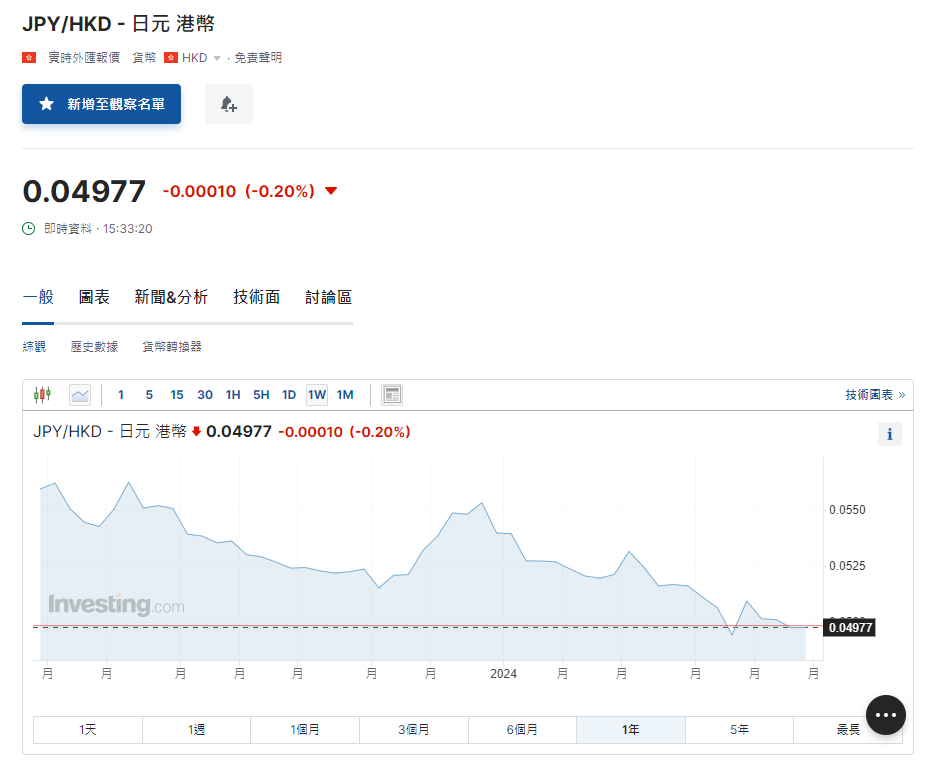Create a price alert with bell icon

tap(228, 104)
